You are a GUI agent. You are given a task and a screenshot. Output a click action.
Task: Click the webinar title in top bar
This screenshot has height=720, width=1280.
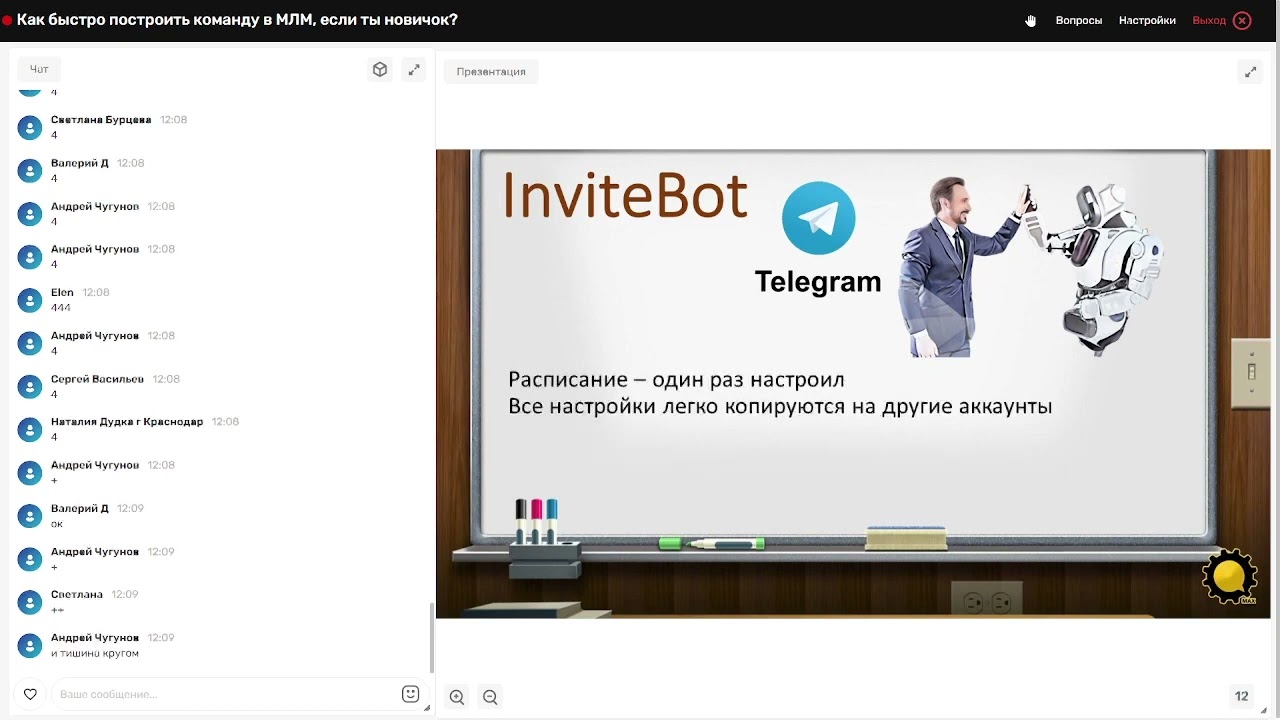point(237,20)
